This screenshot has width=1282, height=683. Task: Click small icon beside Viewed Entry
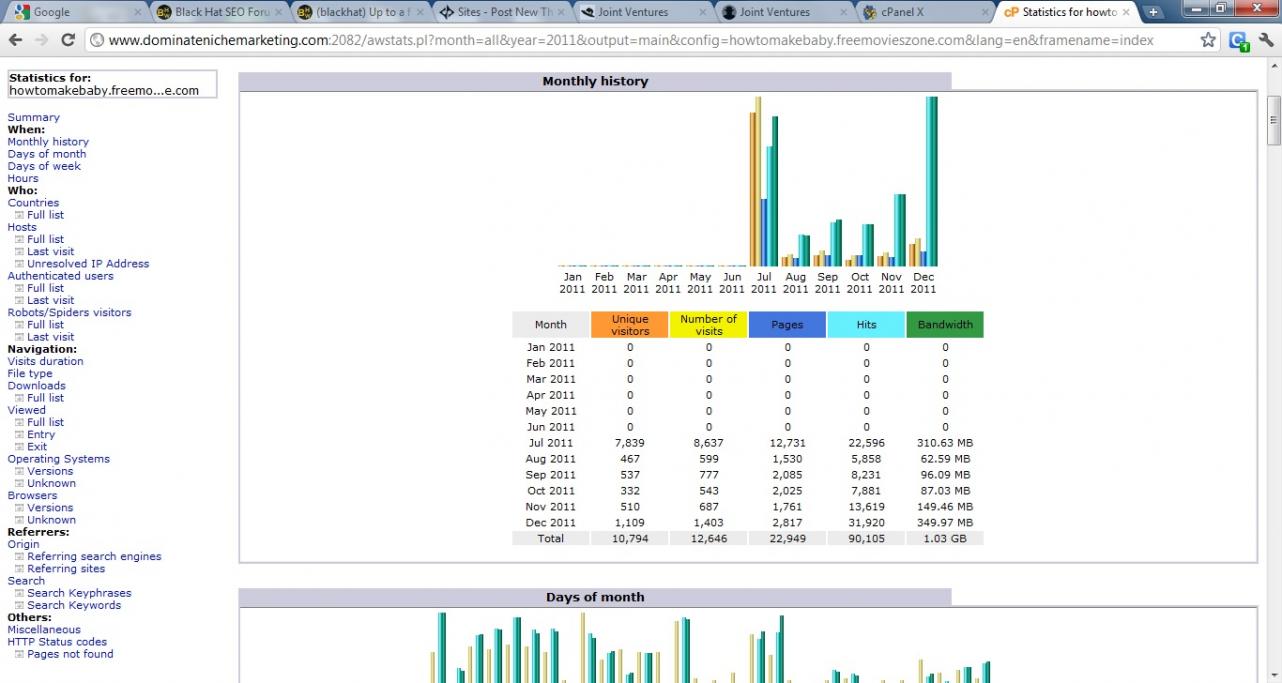click(x=20, y=435)
